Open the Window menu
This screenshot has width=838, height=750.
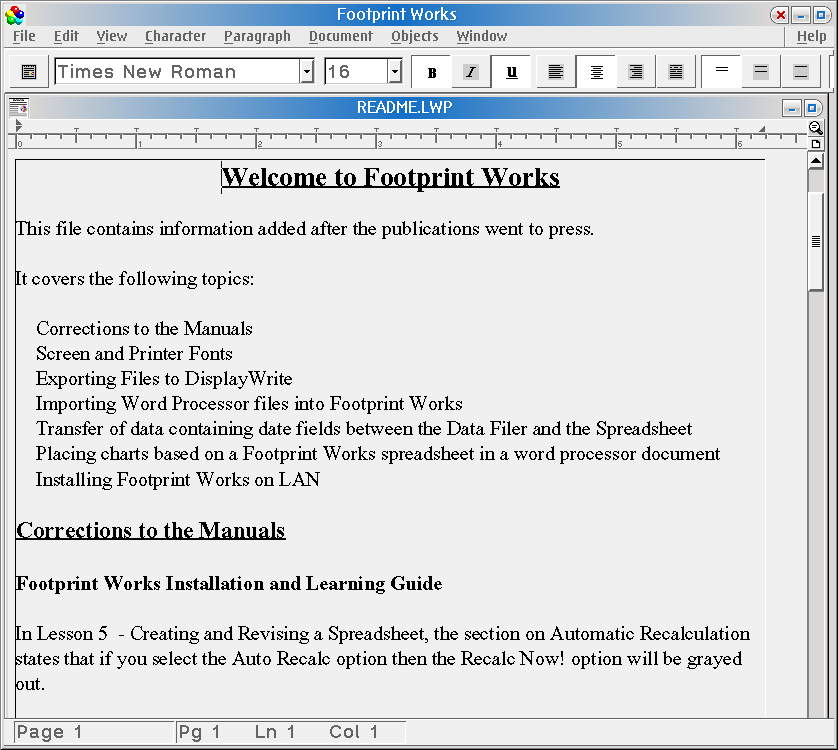point(482,36)
